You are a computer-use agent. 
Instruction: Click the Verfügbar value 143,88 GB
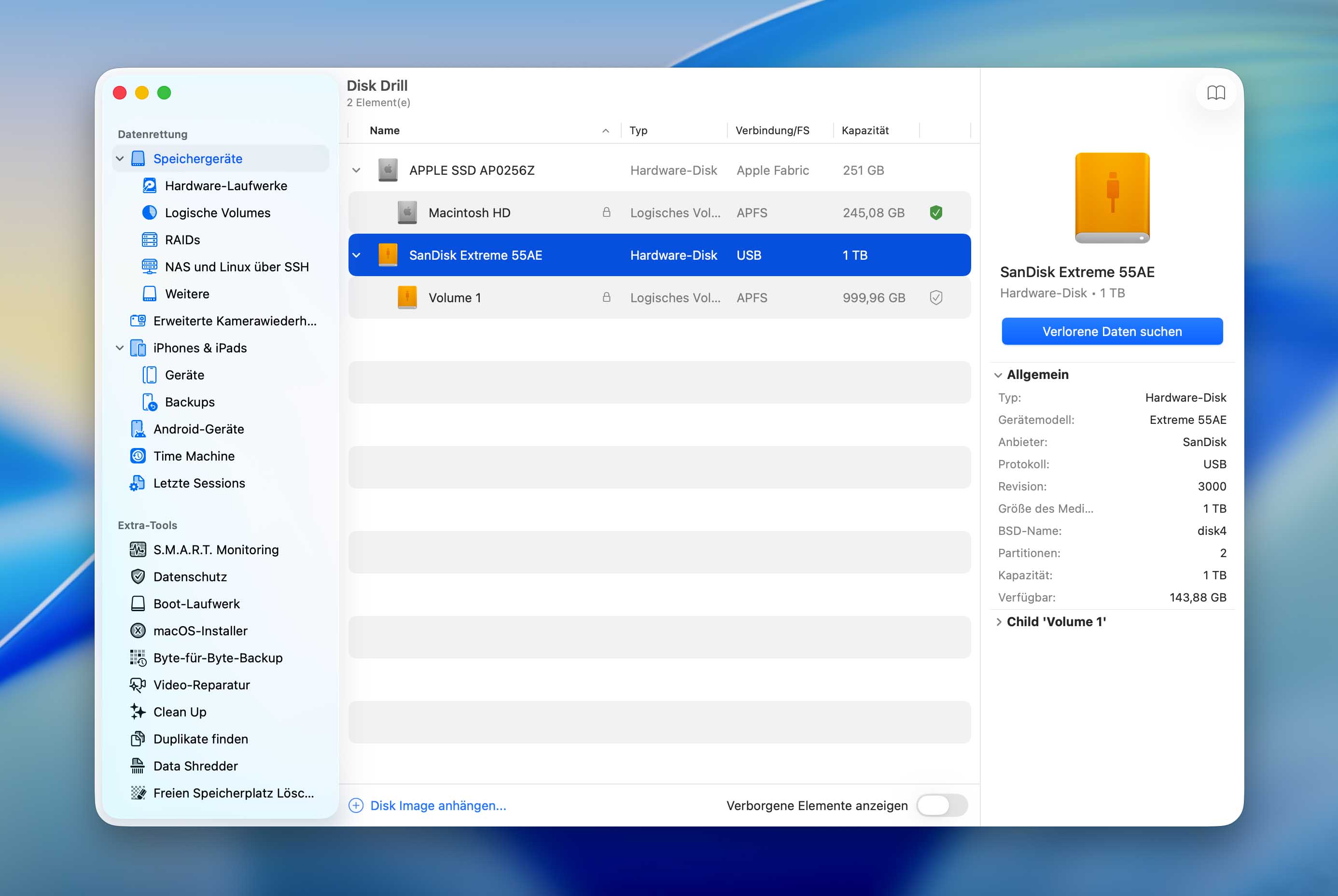click(x=1198, y=597)
